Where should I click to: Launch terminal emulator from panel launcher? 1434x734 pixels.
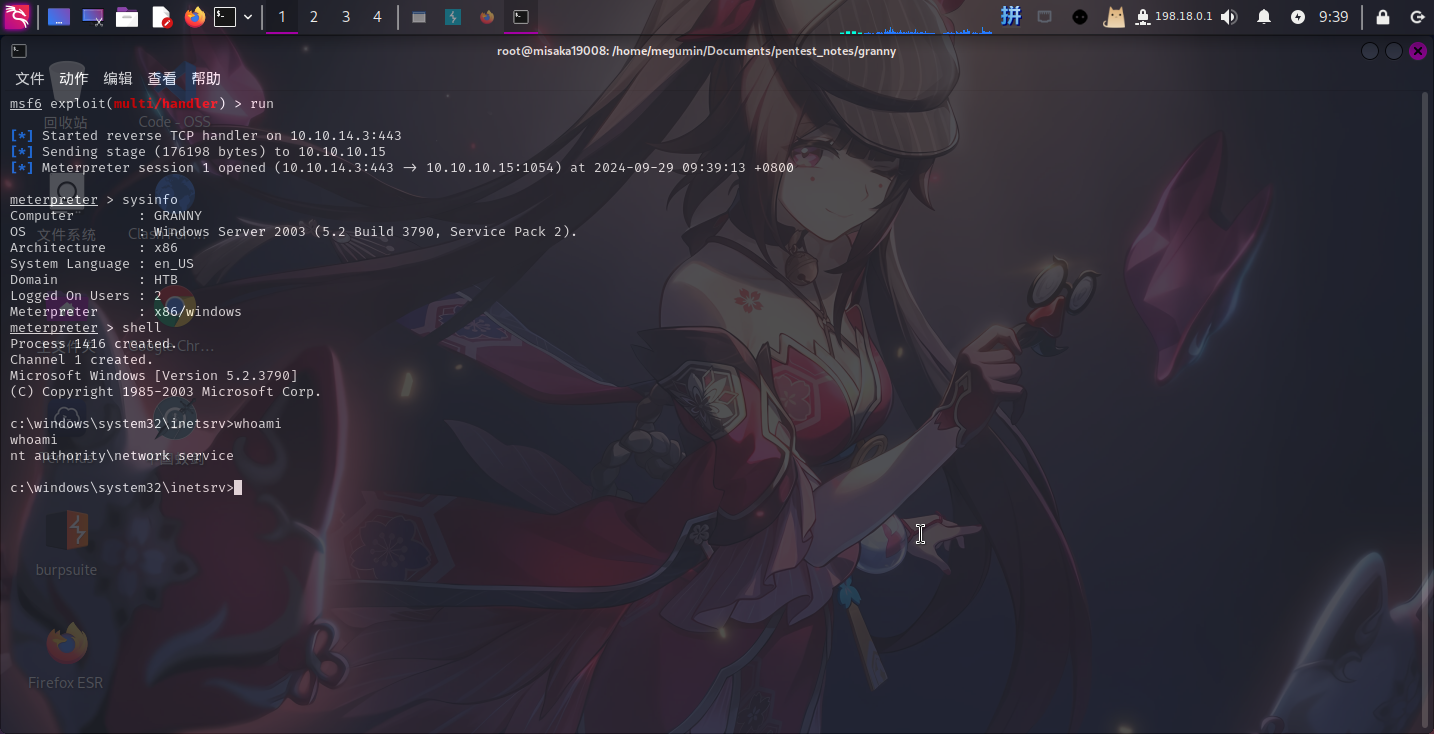point(226,17)
